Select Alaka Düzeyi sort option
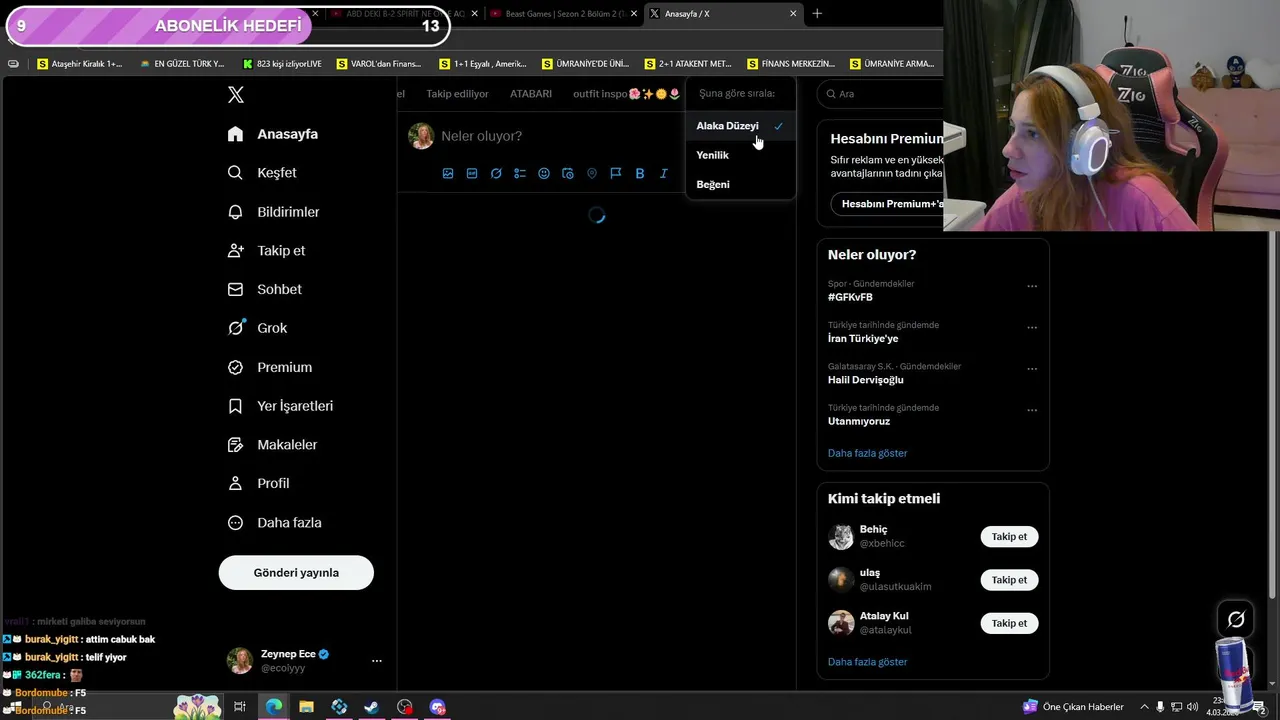 coord(740,126)
